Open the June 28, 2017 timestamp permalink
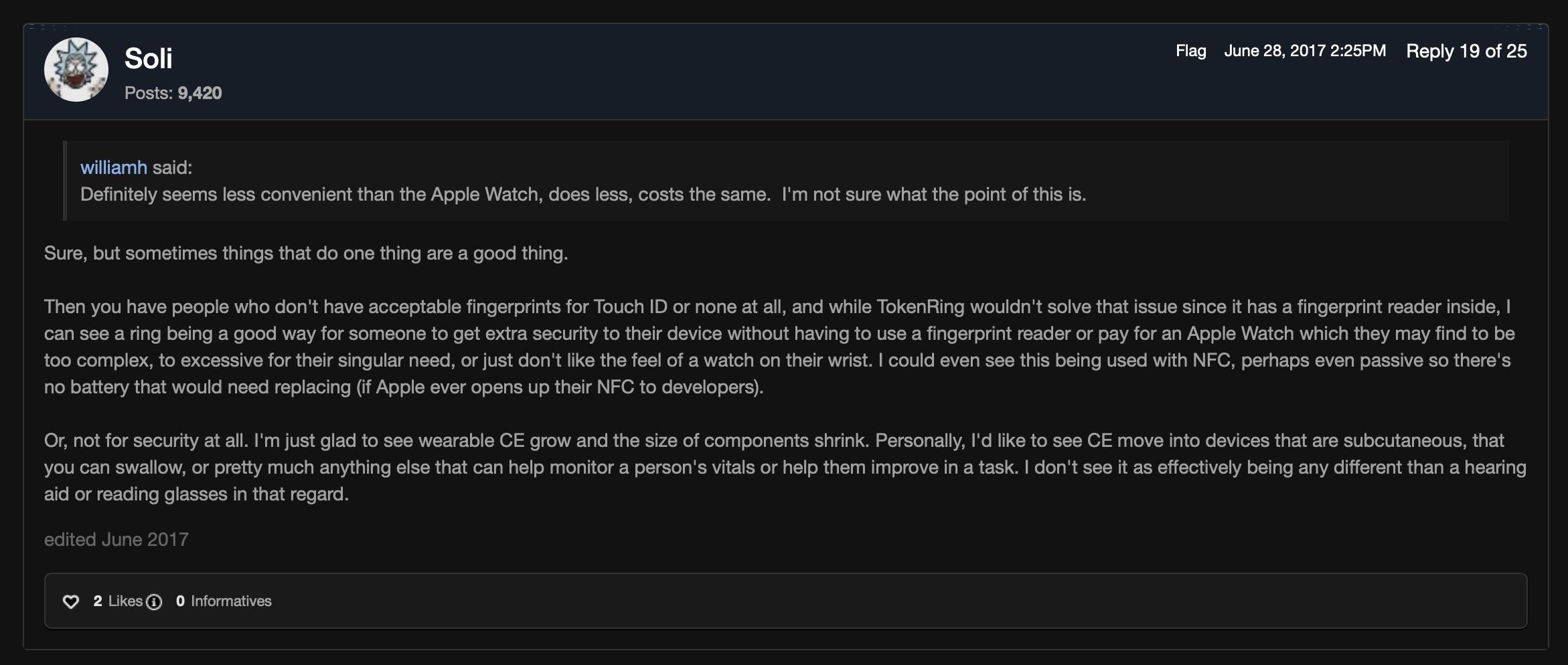The image size is (1568, 665). 1304,51
